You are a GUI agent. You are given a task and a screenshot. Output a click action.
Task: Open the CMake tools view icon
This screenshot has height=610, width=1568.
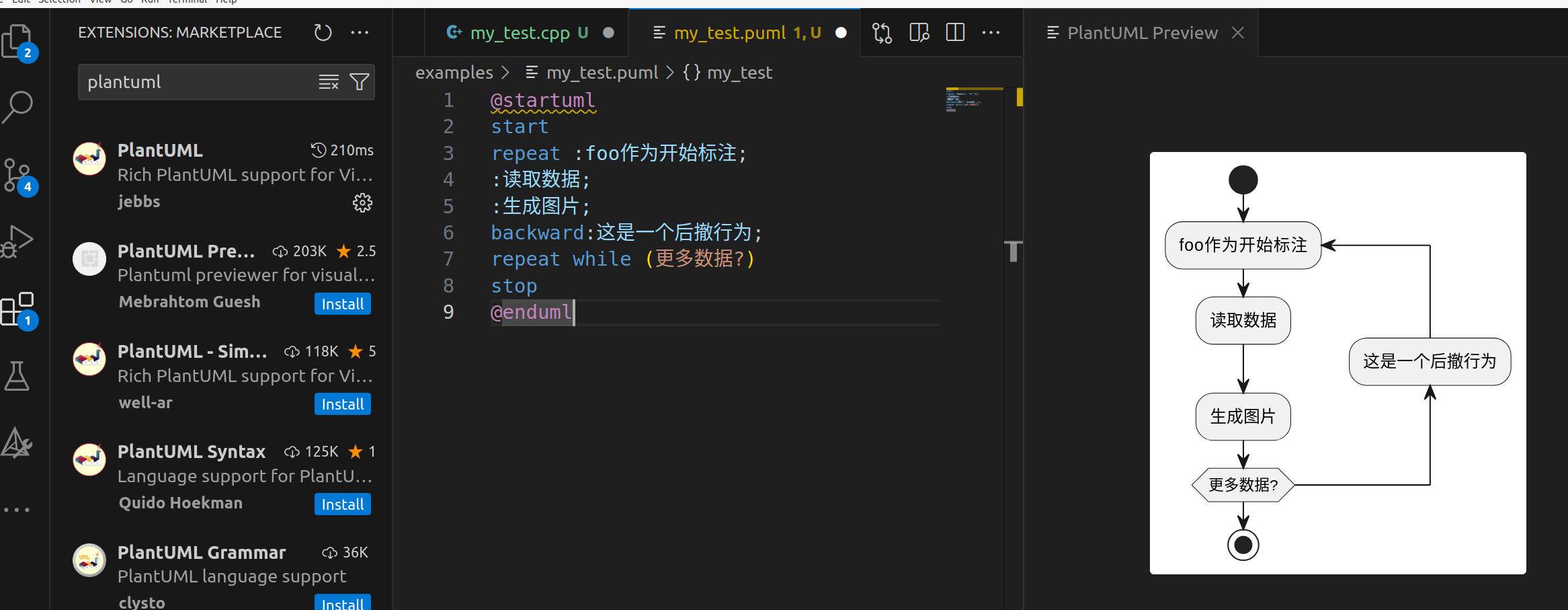[17, 443]
